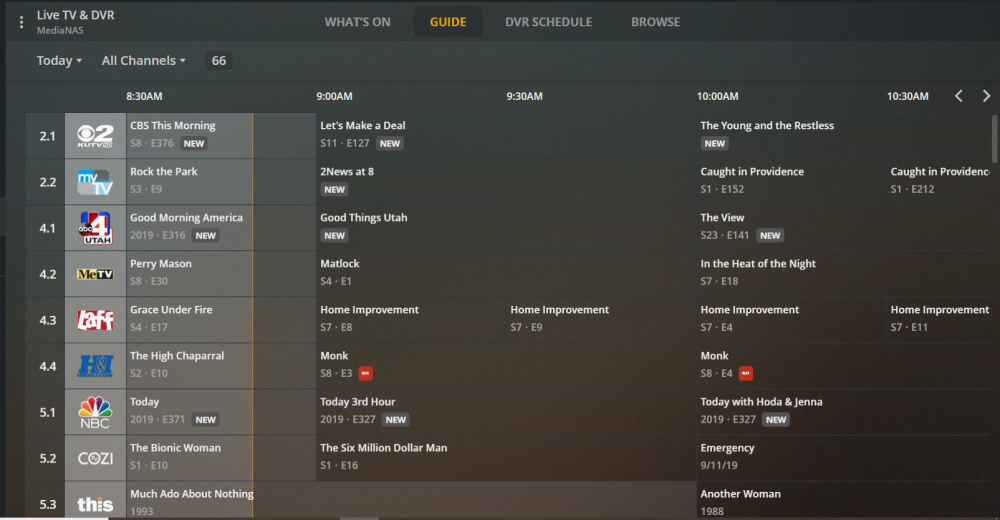Open Let's Make a Deal program
The height and width of the screenshot is (520, 1000).
click(506, 136)
